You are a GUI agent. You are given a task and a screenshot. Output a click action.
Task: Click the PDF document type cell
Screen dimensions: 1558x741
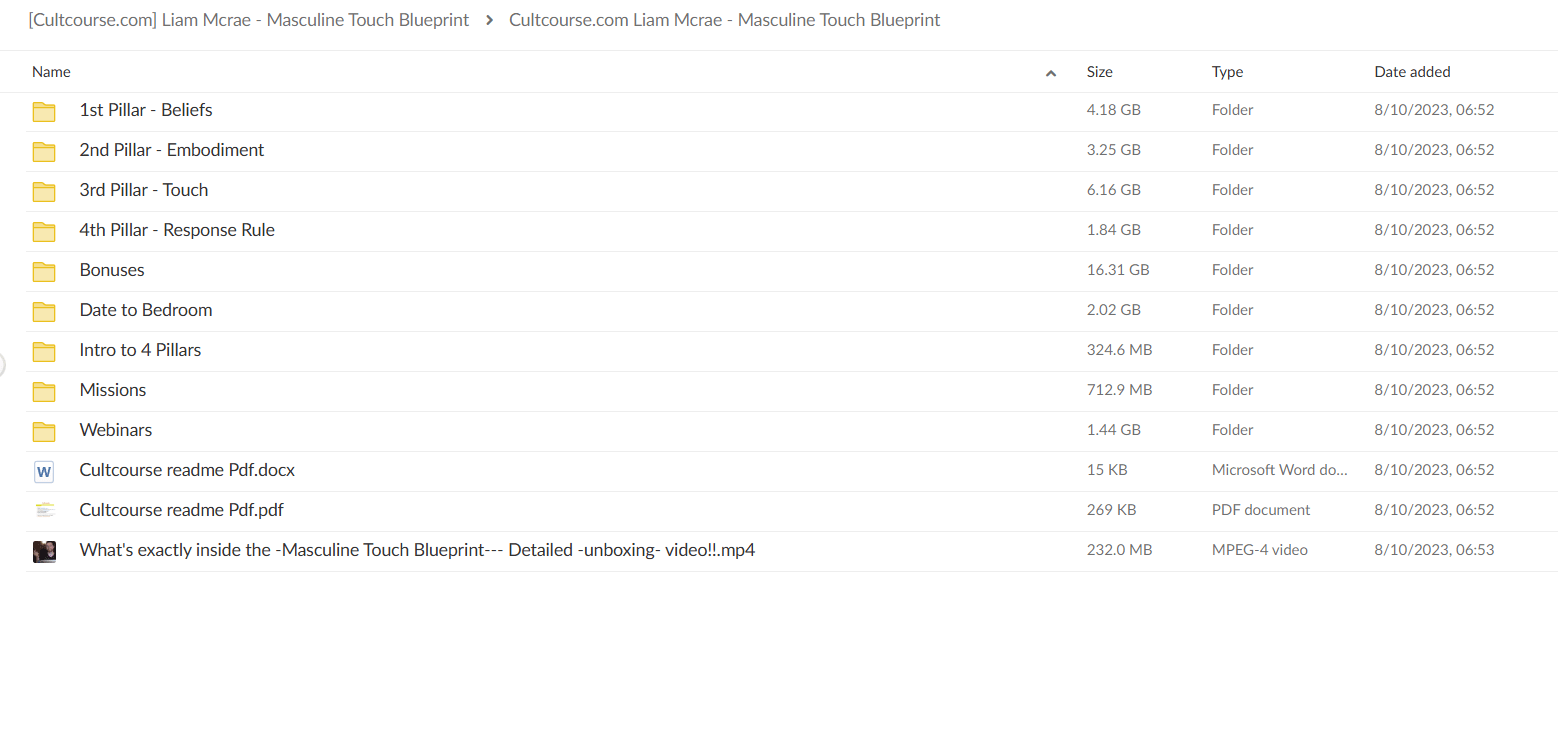[1261, 510]
